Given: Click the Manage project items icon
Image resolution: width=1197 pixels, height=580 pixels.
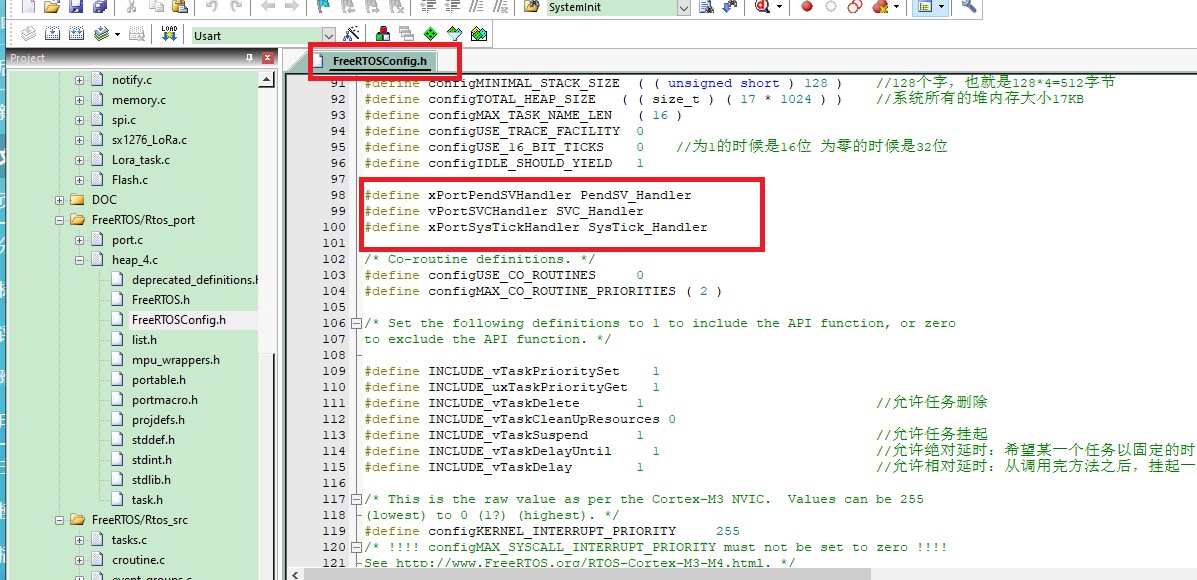Looking at the screenshot, I should coord(383,35).
